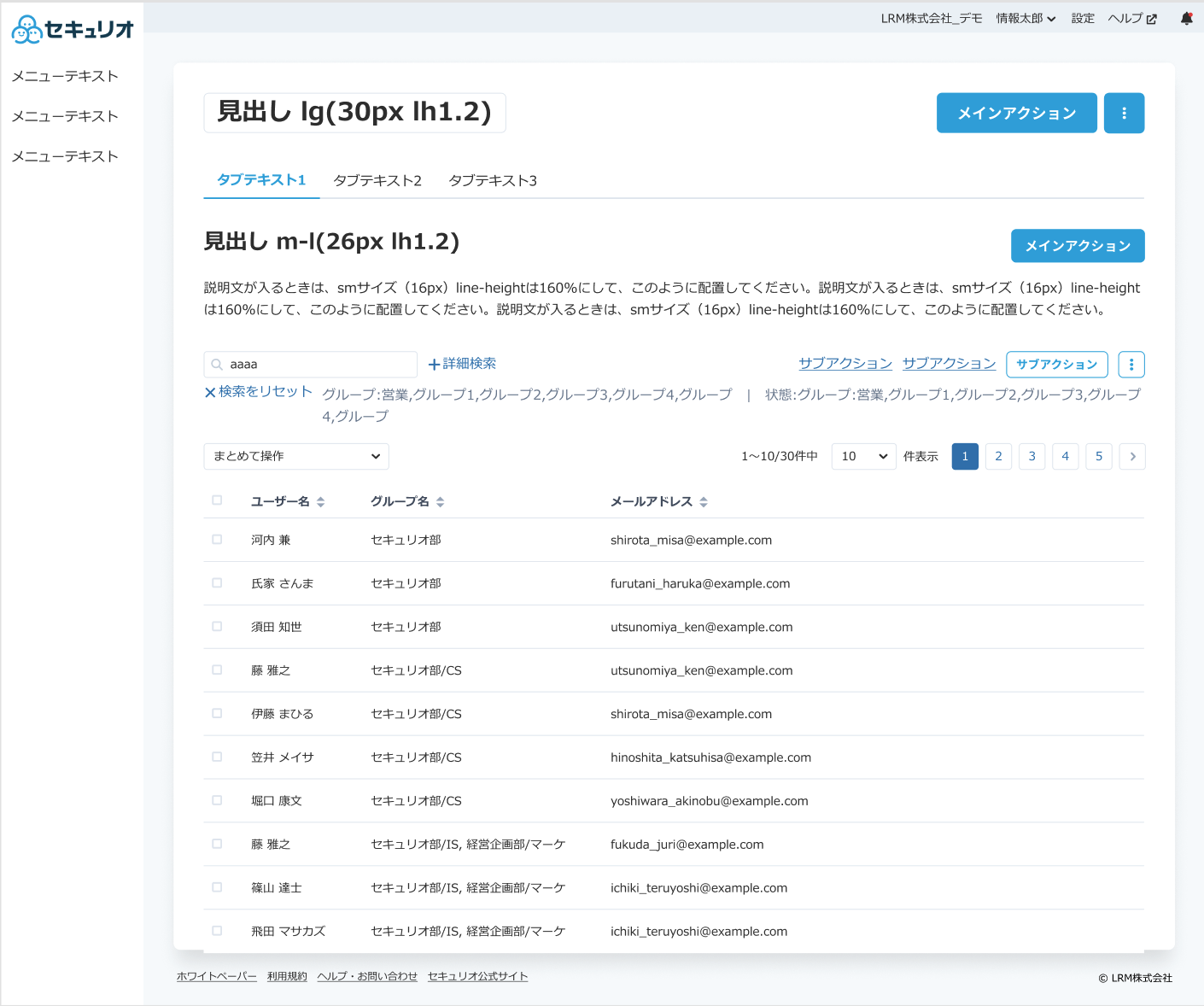Screen dimensions: 1204x1006
Task: Go to page 3
Action: tap(1032, 456)
